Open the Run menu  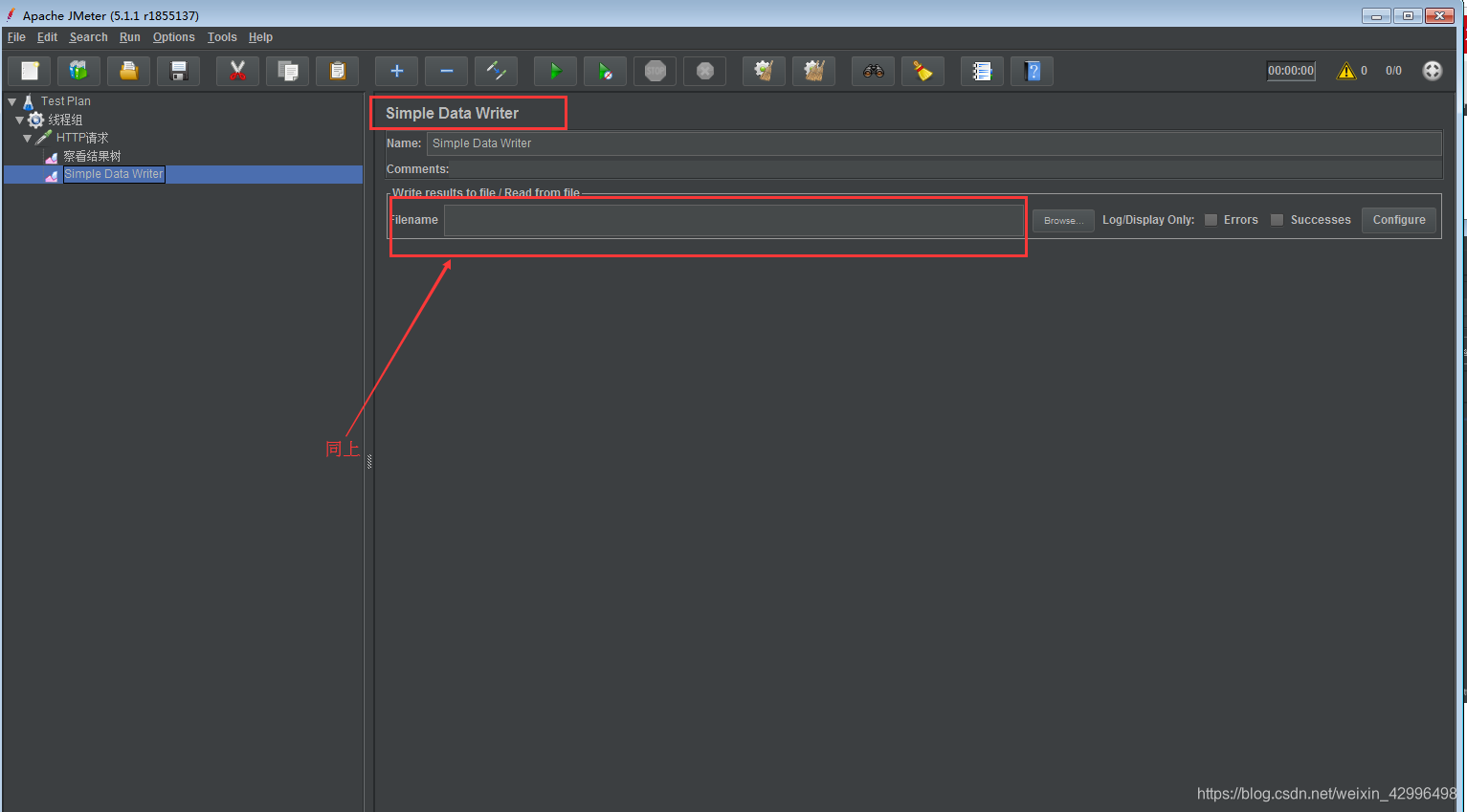(129, 37)
